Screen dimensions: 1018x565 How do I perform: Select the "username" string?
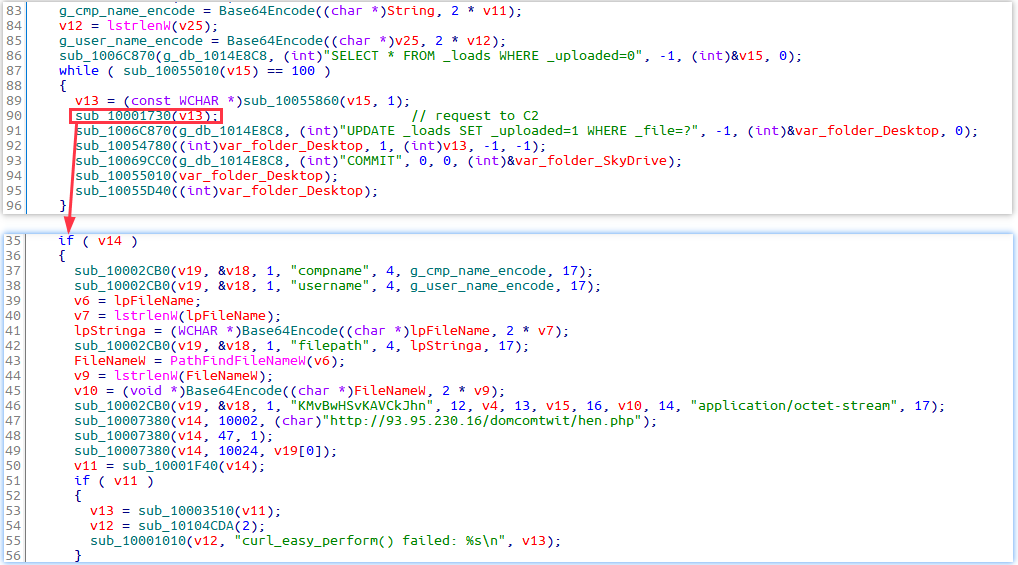click(x=330, y=286)
